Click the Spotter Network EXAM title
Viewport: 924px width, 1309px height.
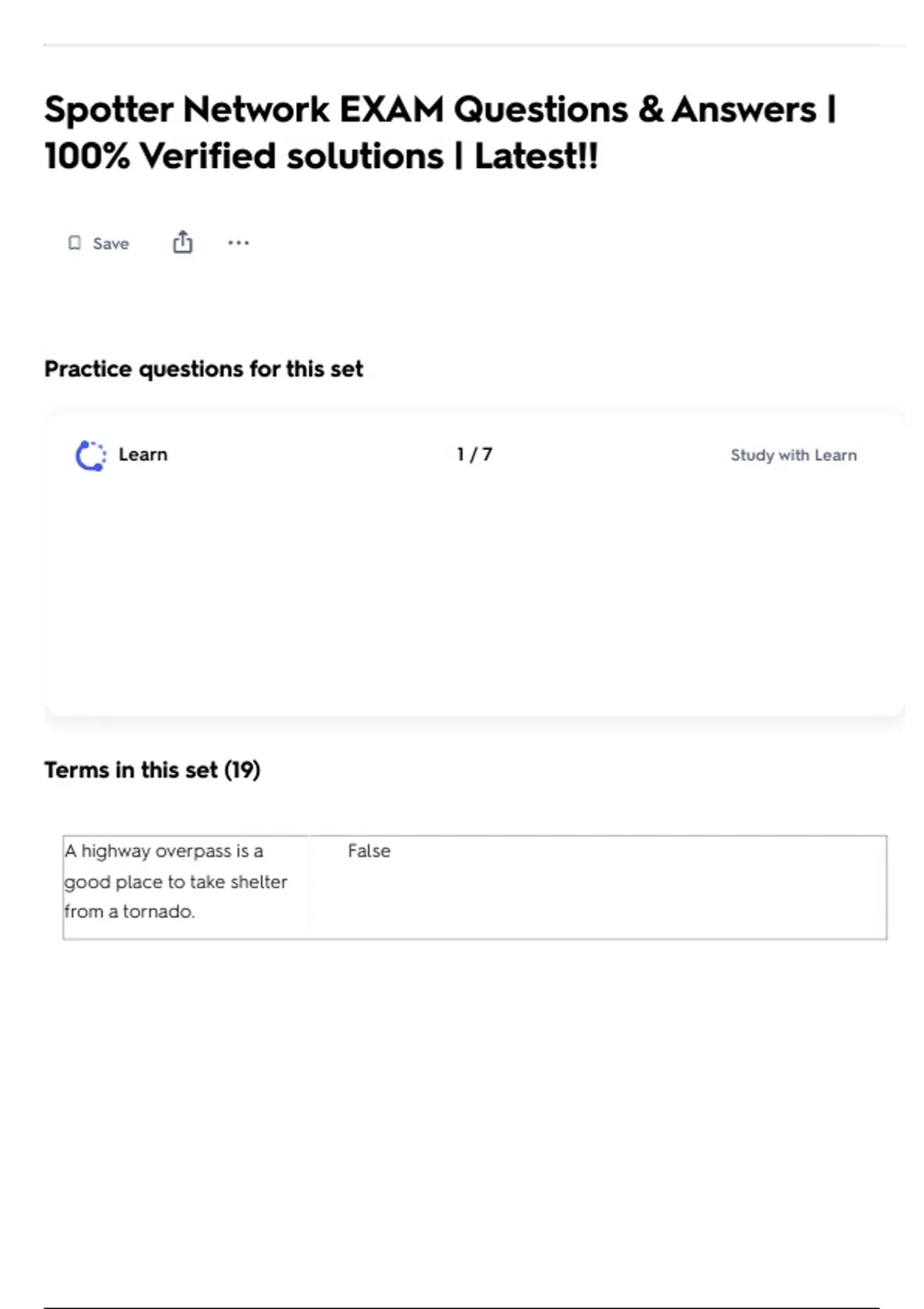point(439,109)
